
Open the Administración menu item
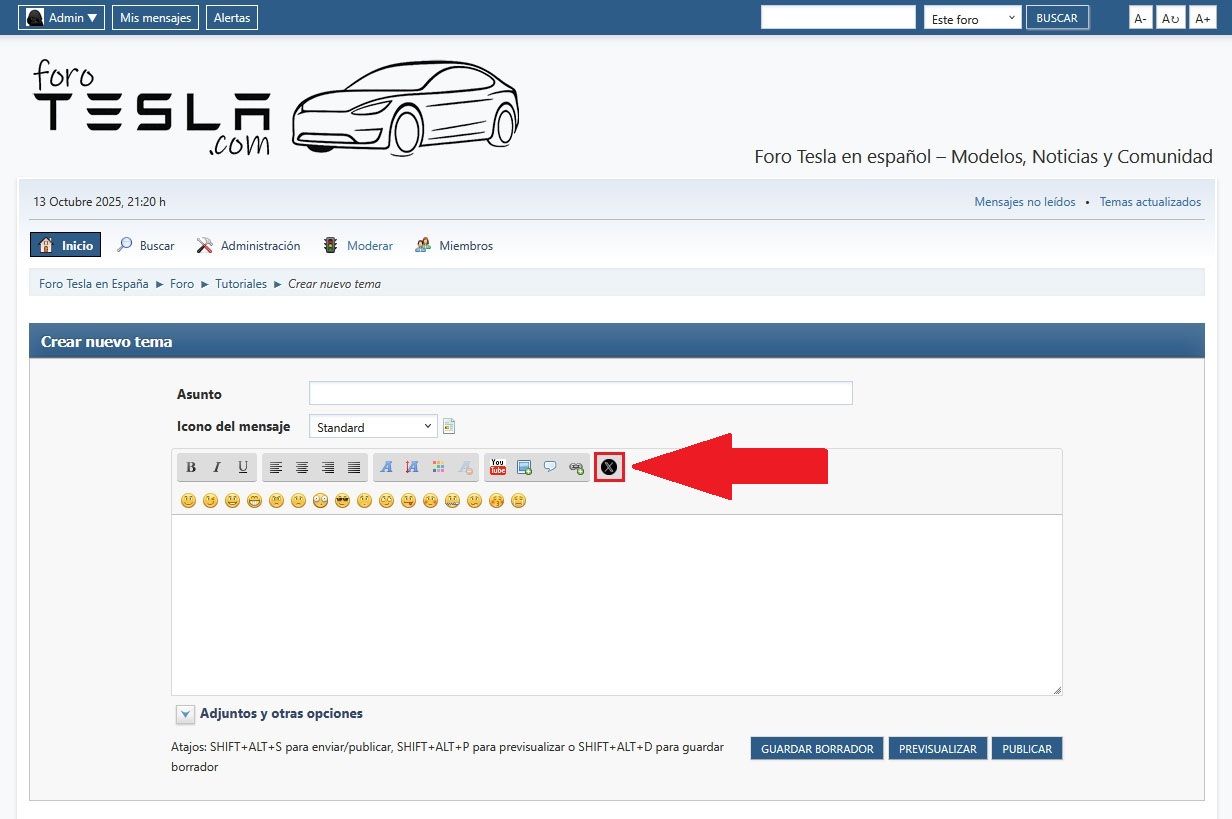point(259,245)
